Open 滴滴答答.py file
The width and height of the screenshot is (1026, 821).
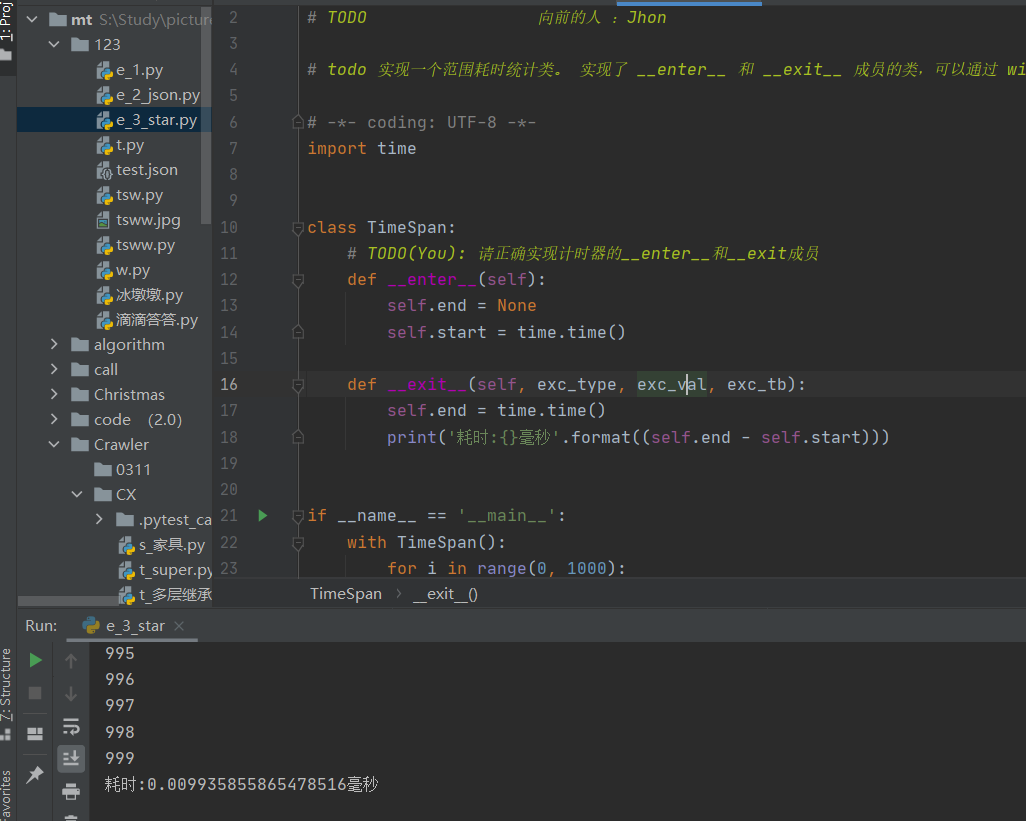click(147, 320)
